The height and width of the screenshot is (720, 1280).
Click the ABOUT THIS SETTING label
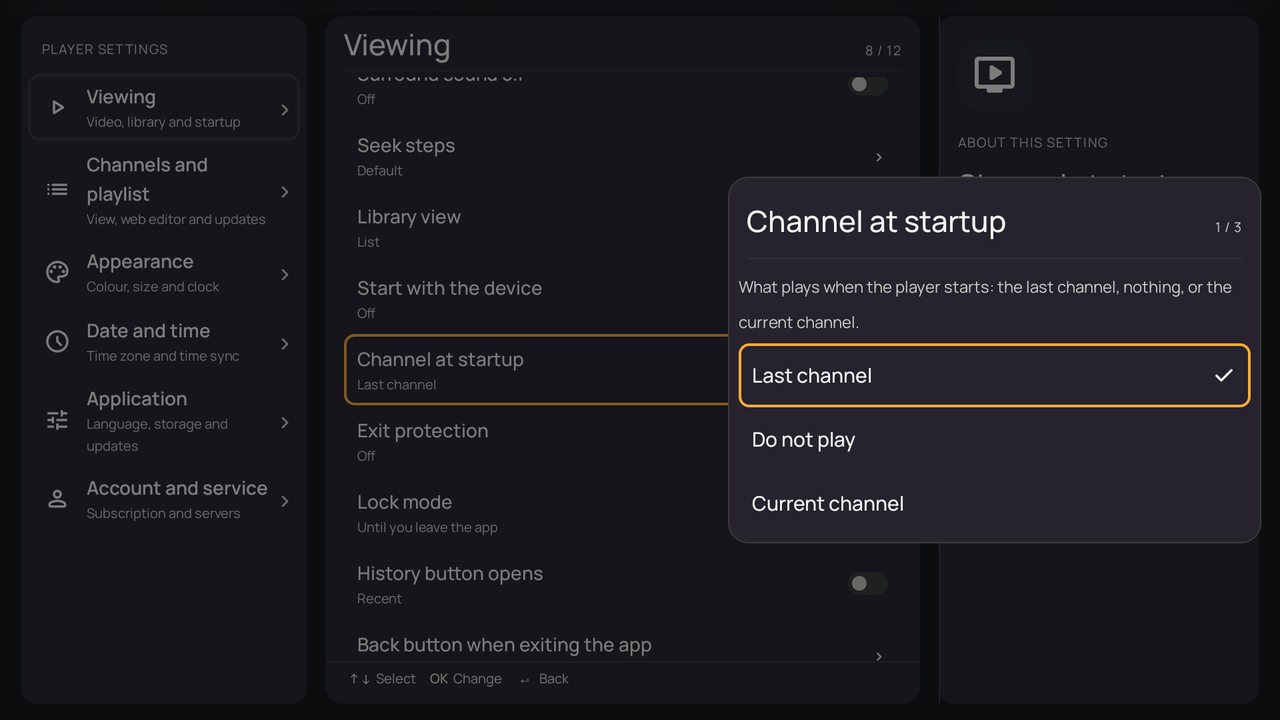pos(1033,143)
